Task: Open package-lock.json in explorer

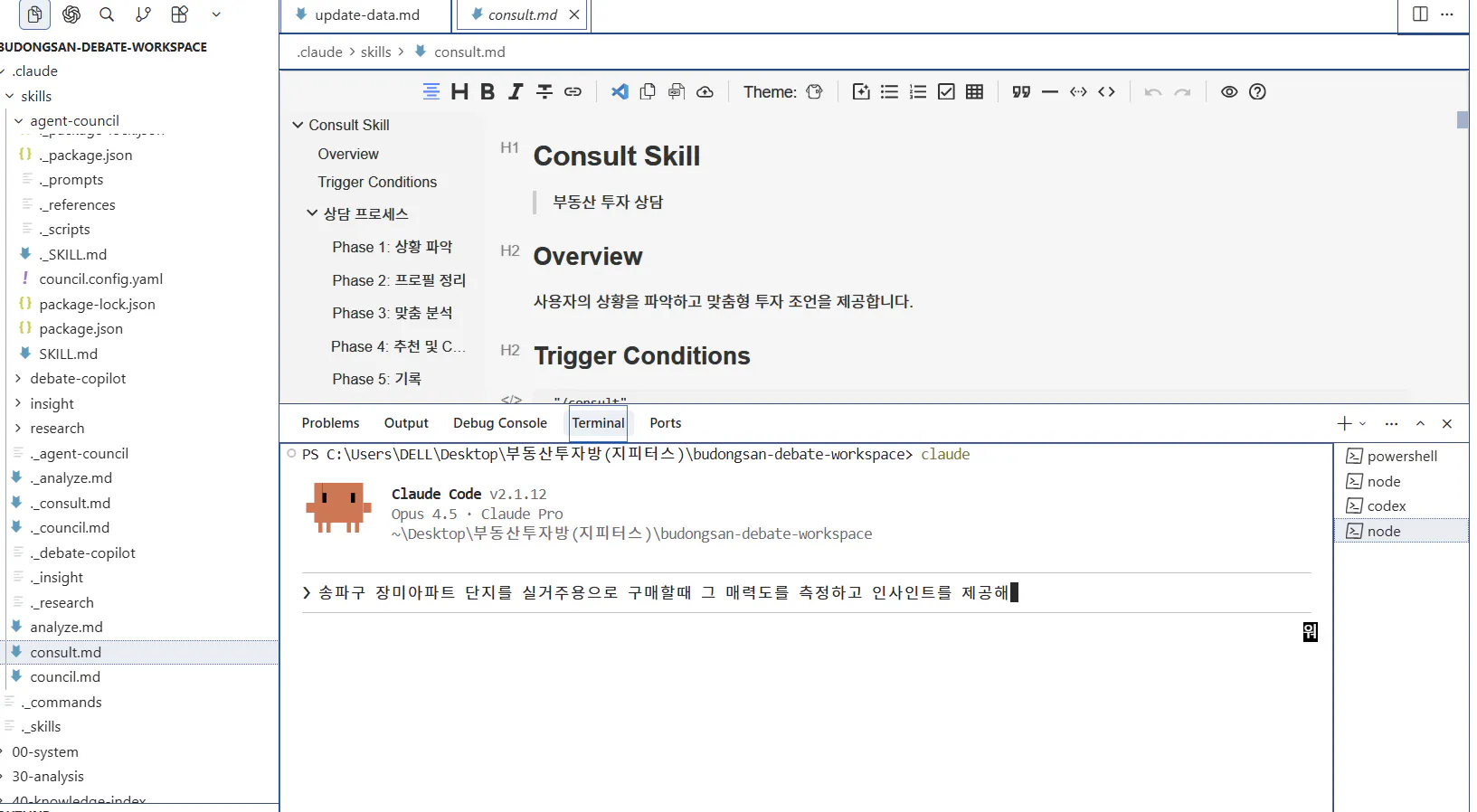Action: [97, 304]
